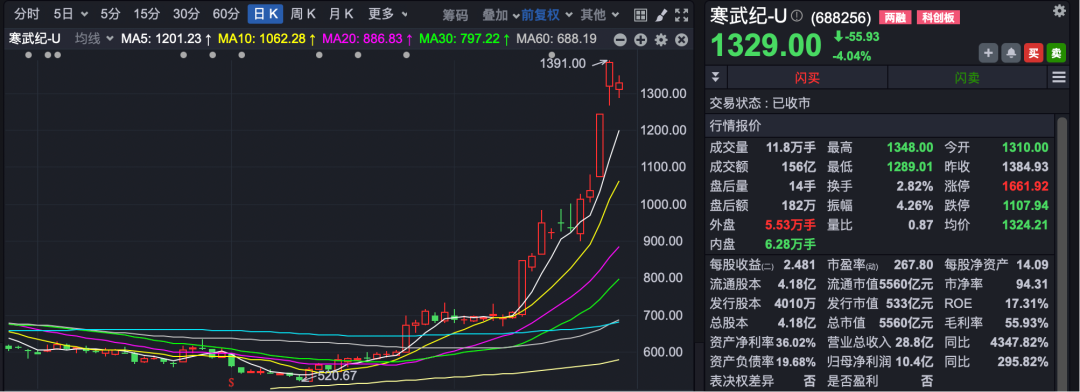The height and width of the screenshot is (392, 1080).
Task: Click the 毛利率 value 55.93%
Action: click(1026, 322)
